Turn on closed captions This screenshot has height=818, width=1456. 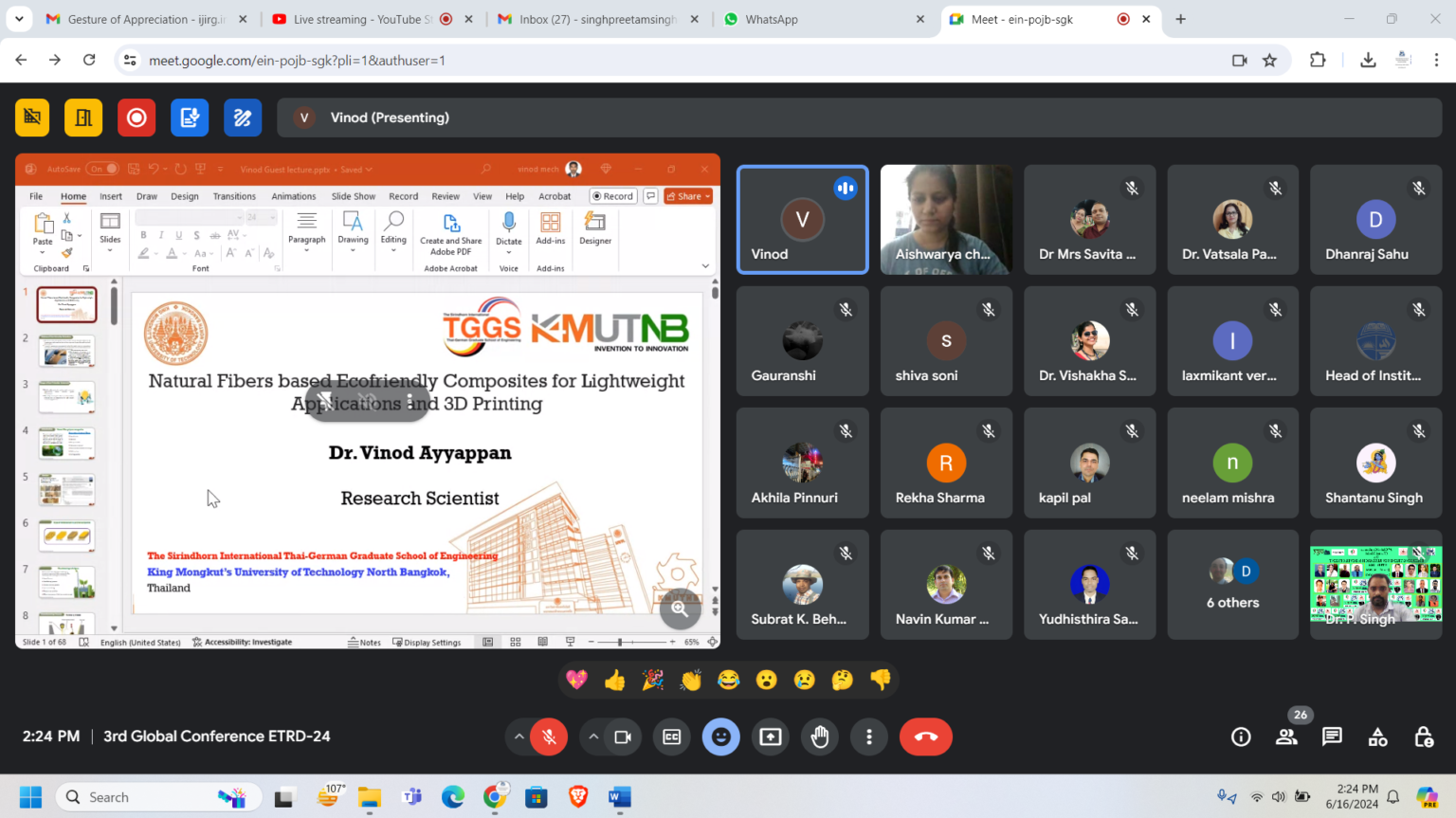click(x=671, y=736)
